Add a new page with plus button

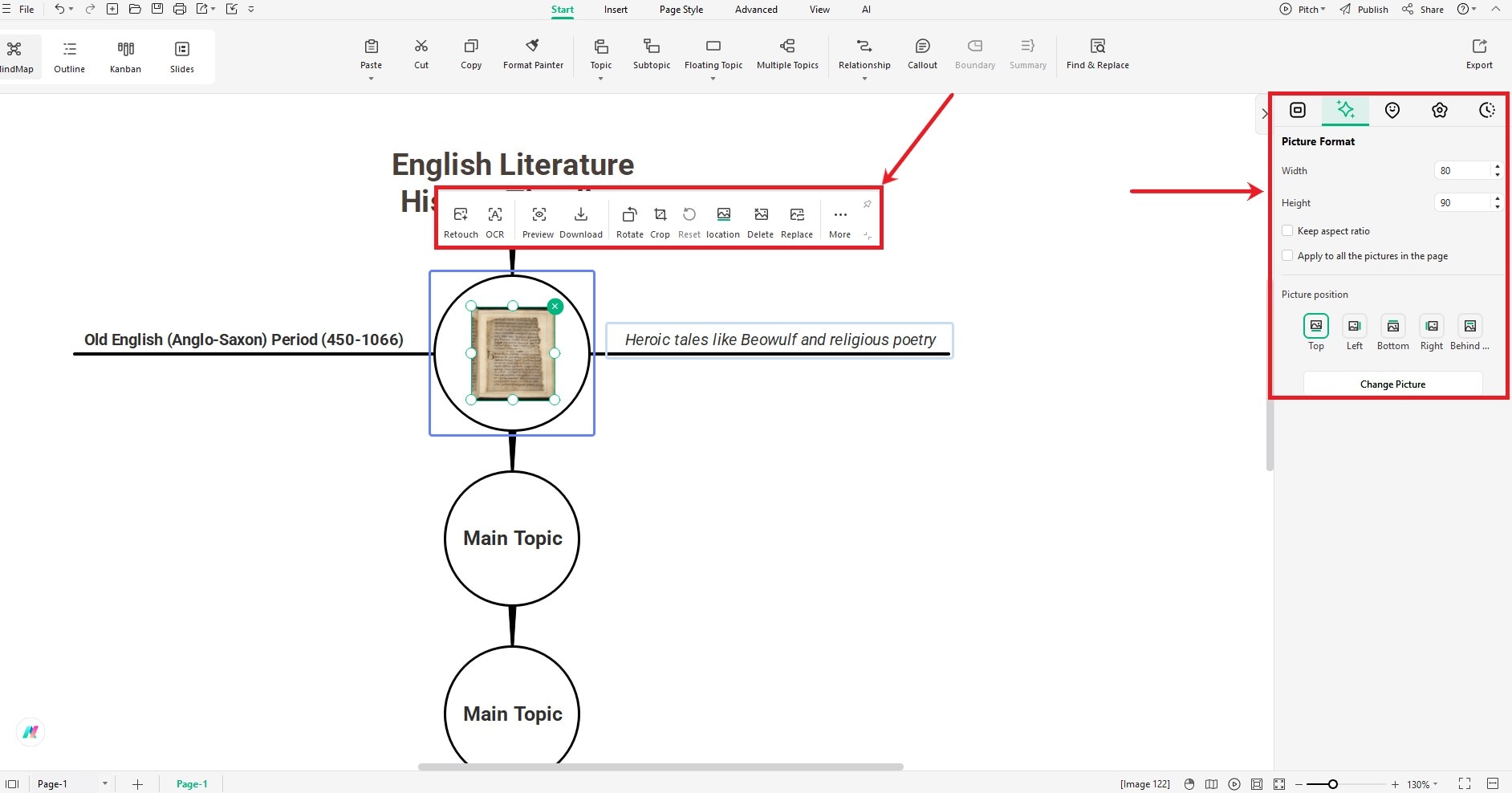tap(137, 784)
